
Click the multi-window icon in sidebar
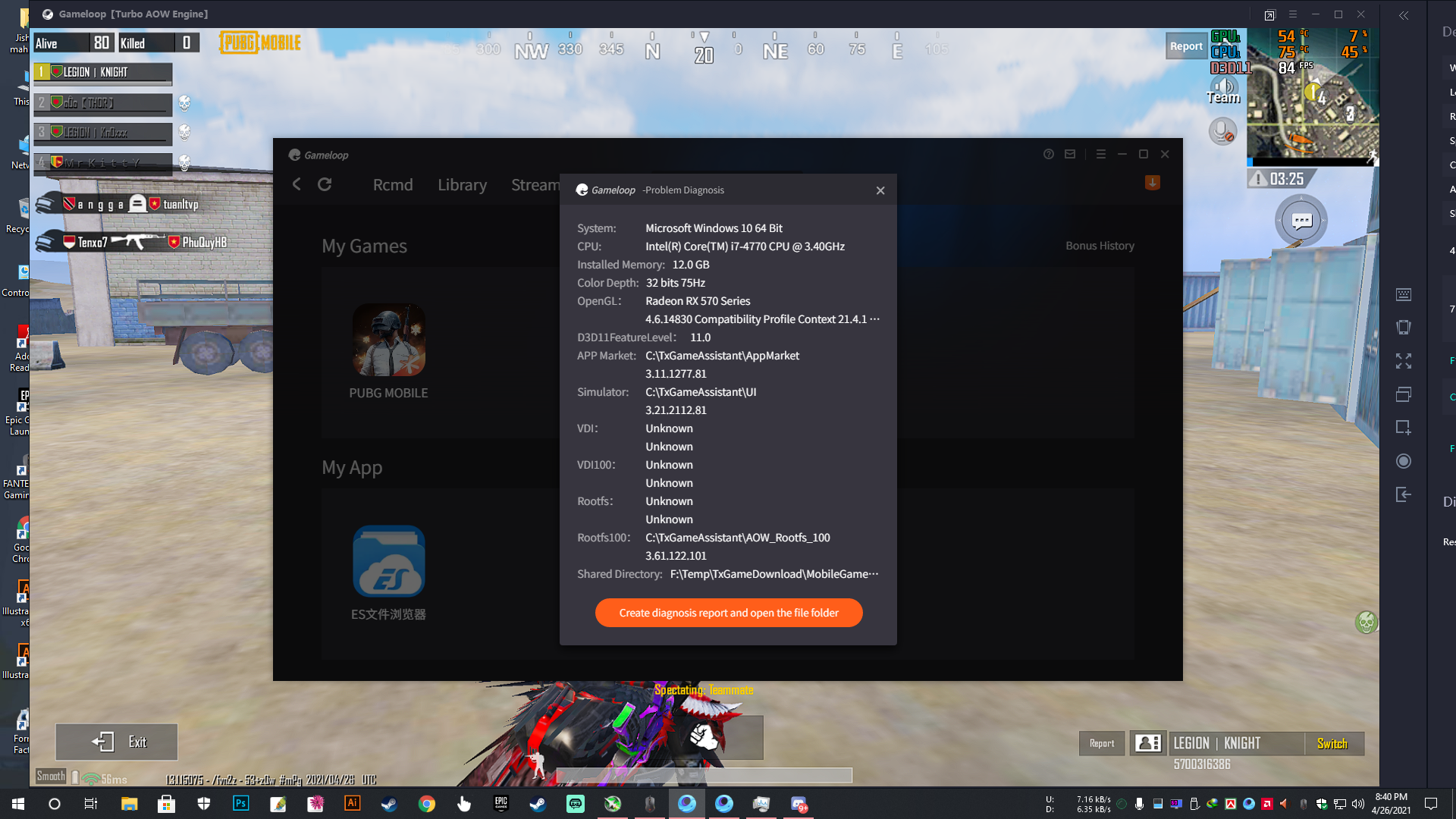coord(1403,394)
